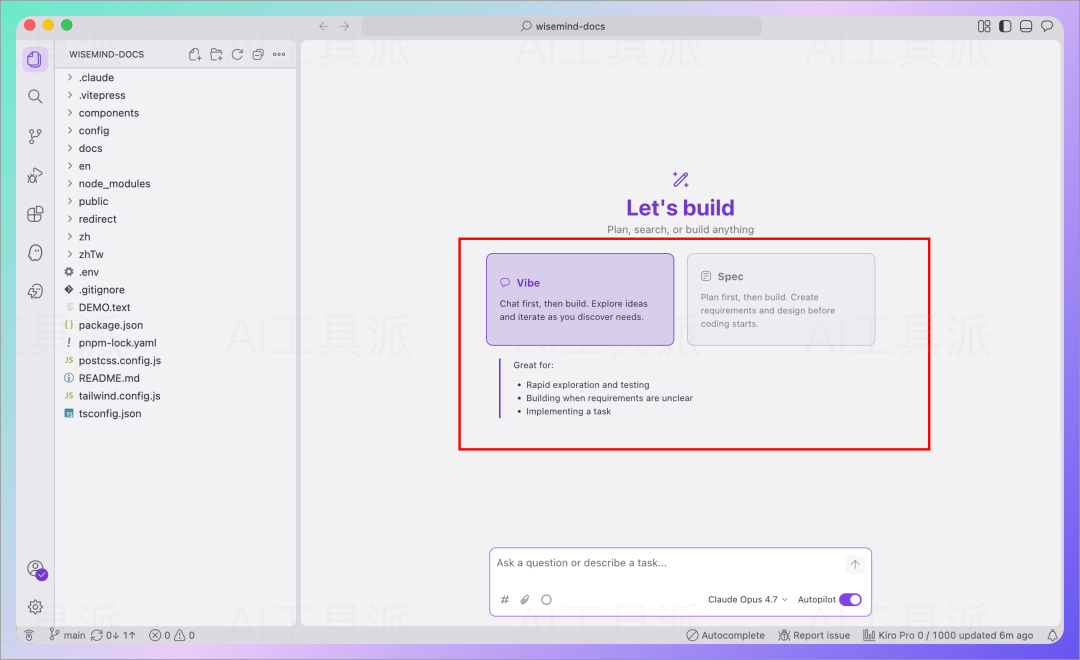Select the Vibe mode card
1080x660 pixels.
[580, 300]
